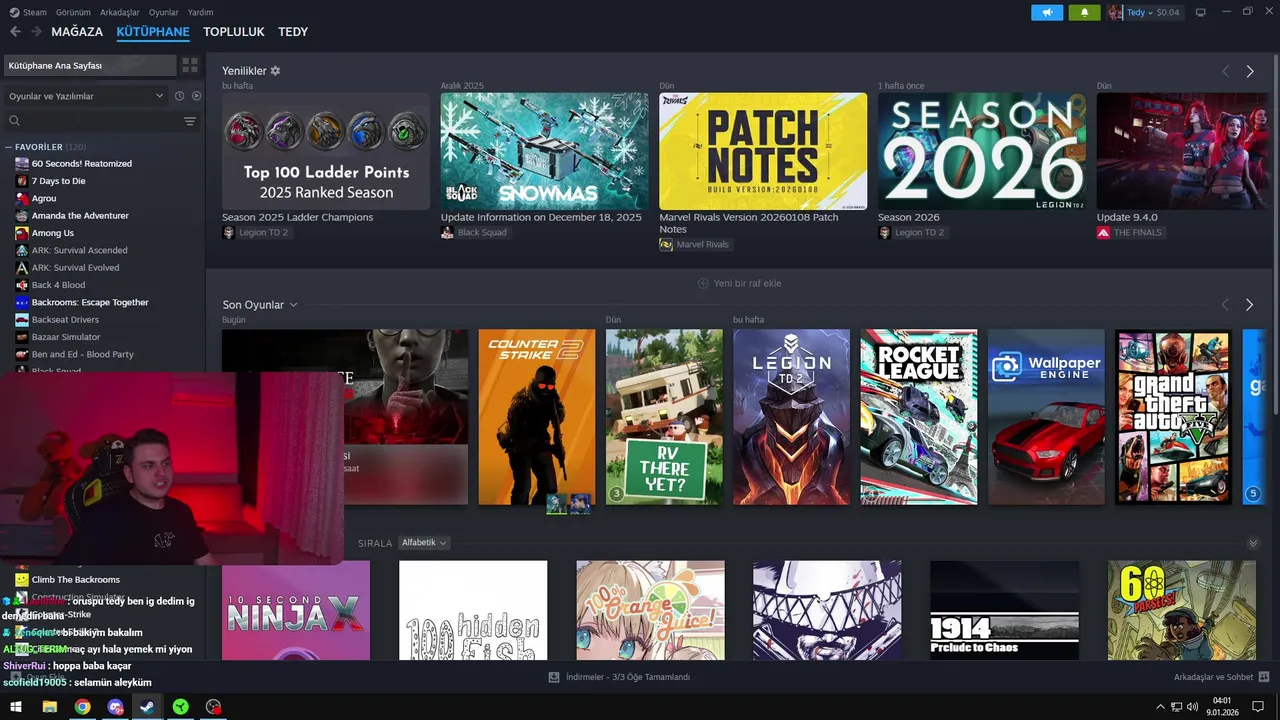Open Son Oyunlar shelf dropdown

coord(293,305)
